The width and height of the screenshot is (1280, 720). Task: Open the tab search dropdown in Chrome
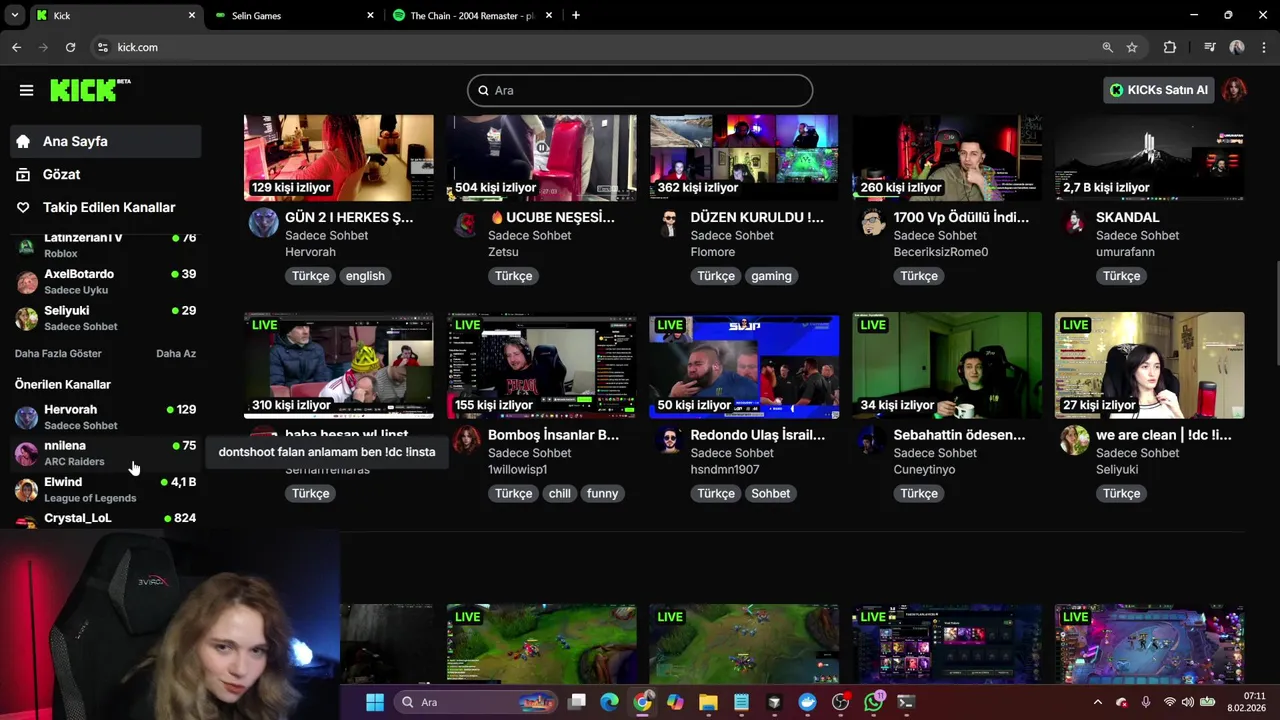point(17,15)
